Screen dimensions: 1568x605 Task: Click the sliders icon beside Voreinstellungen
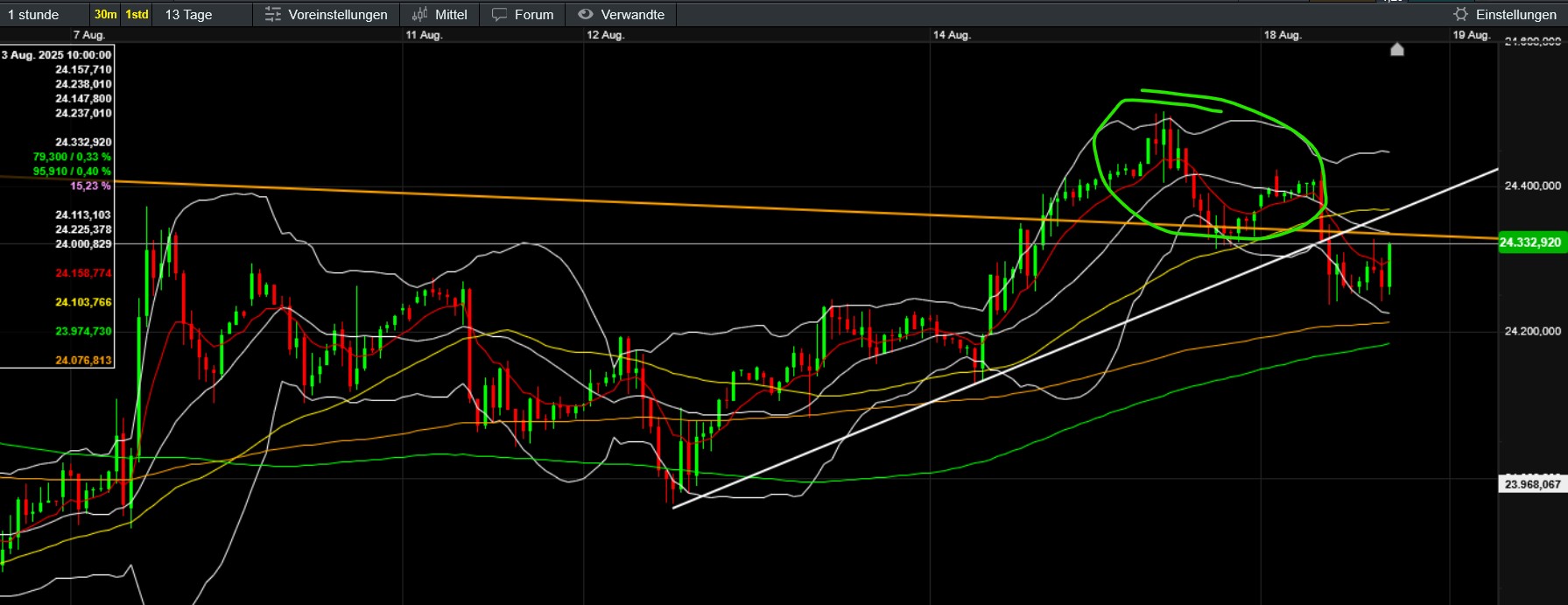273,15
